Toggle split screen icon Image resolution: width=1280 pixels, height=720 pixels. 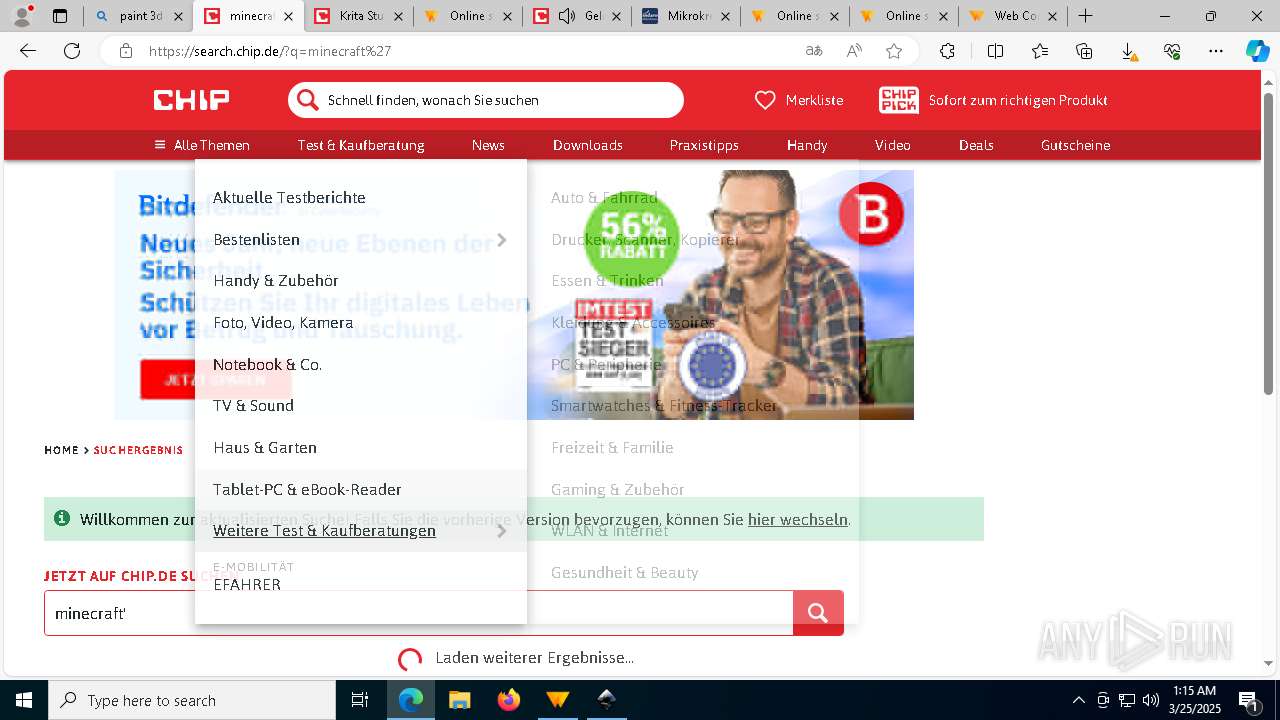995,51
